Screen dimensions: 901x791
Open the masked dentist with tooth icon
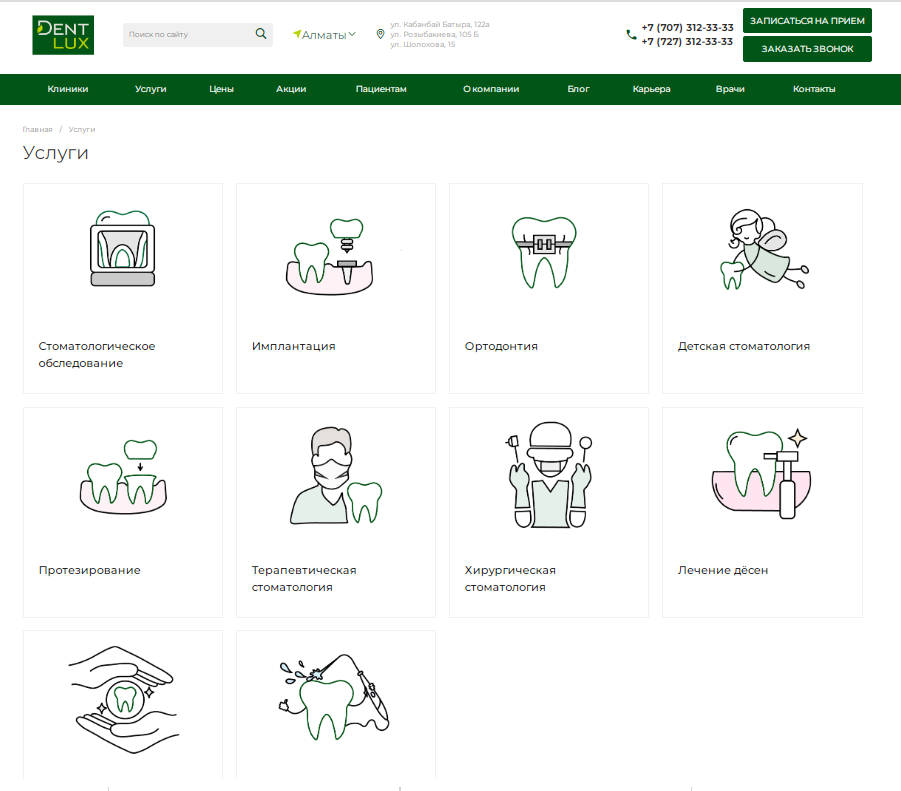point(336,476)
